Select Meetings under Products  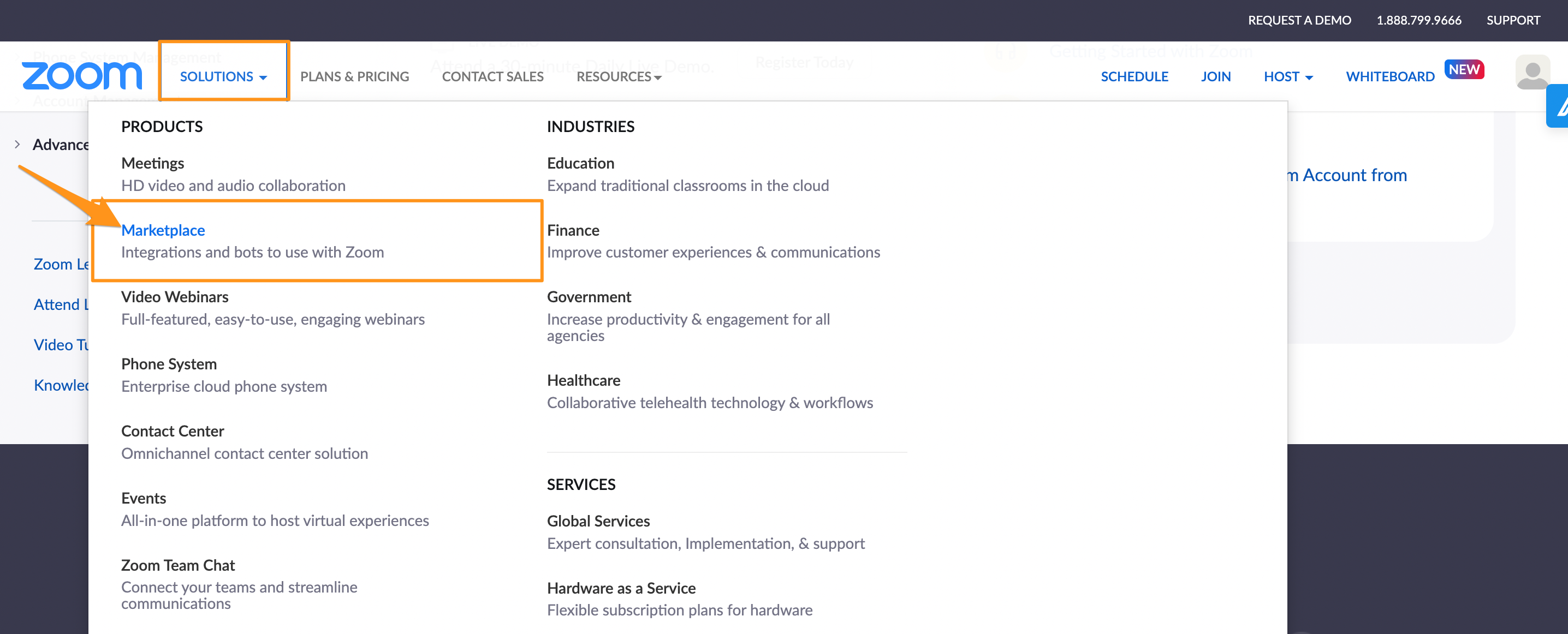(152, 163)
